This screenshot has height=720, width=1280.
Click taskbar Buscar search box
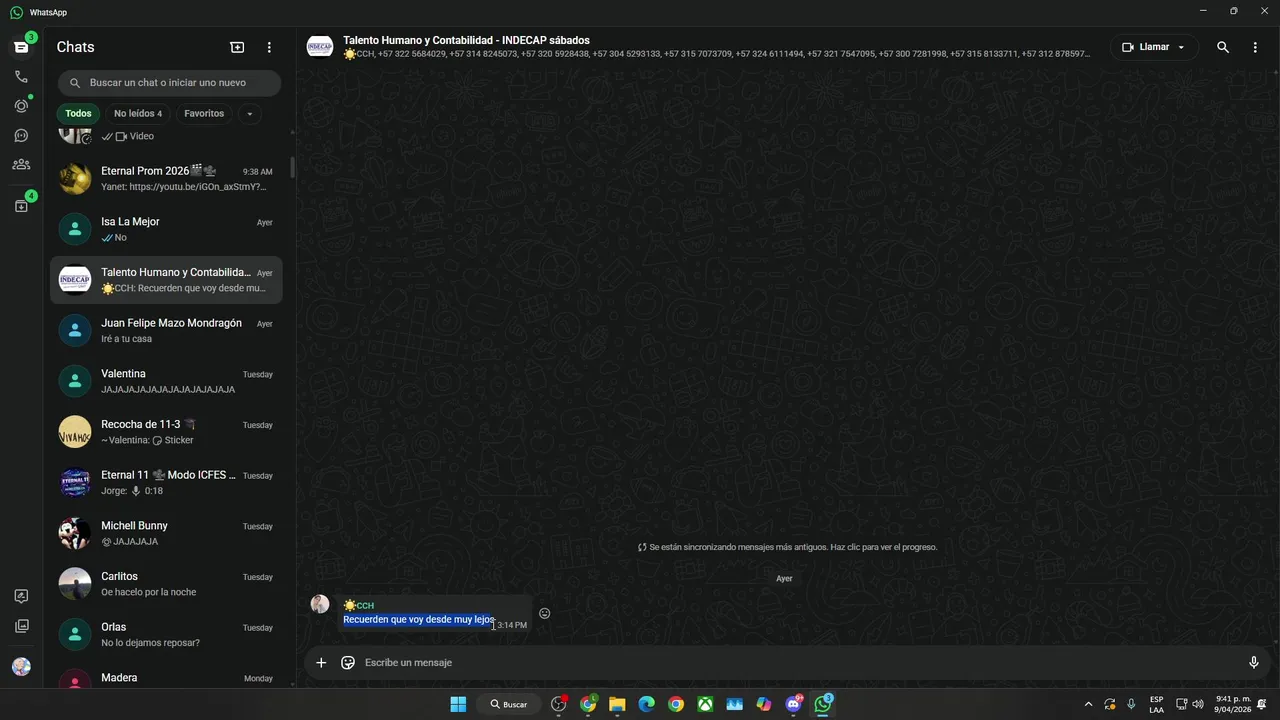(x=509, y=704)
